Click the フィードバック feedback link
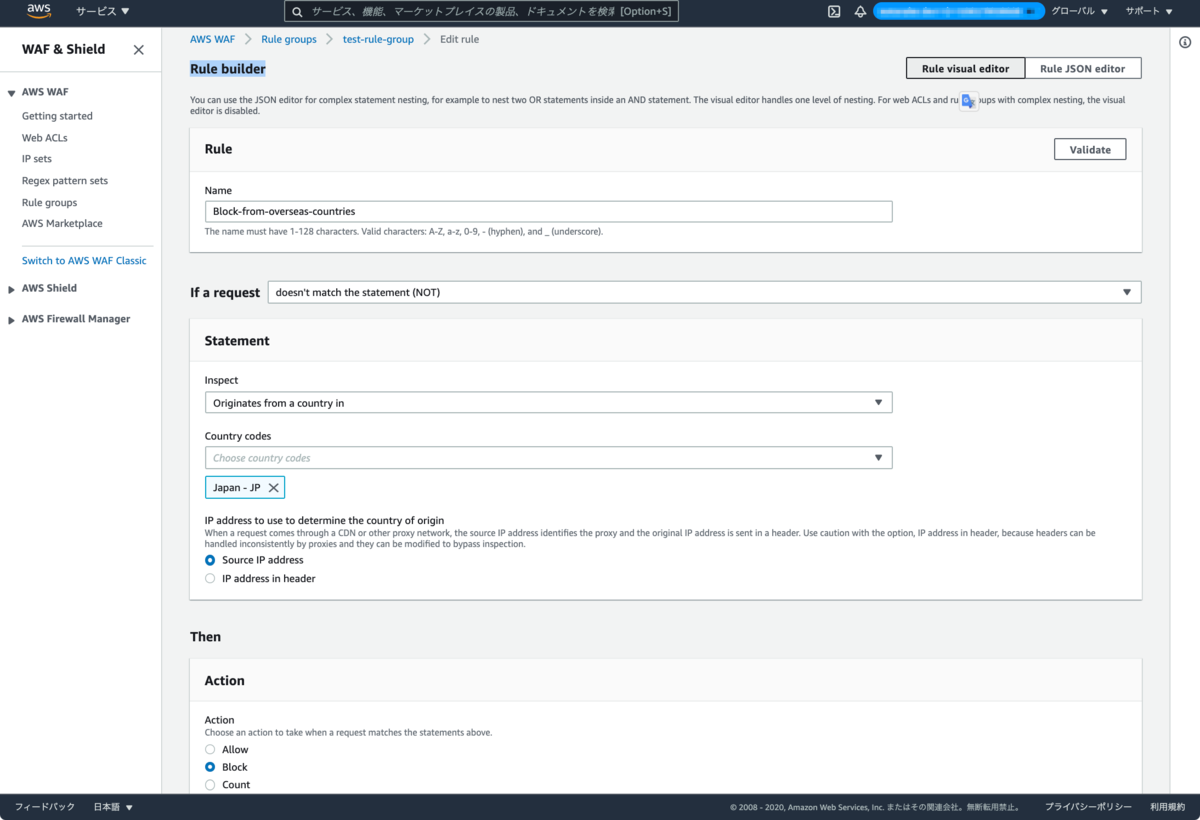 click(x=44, y=807)
